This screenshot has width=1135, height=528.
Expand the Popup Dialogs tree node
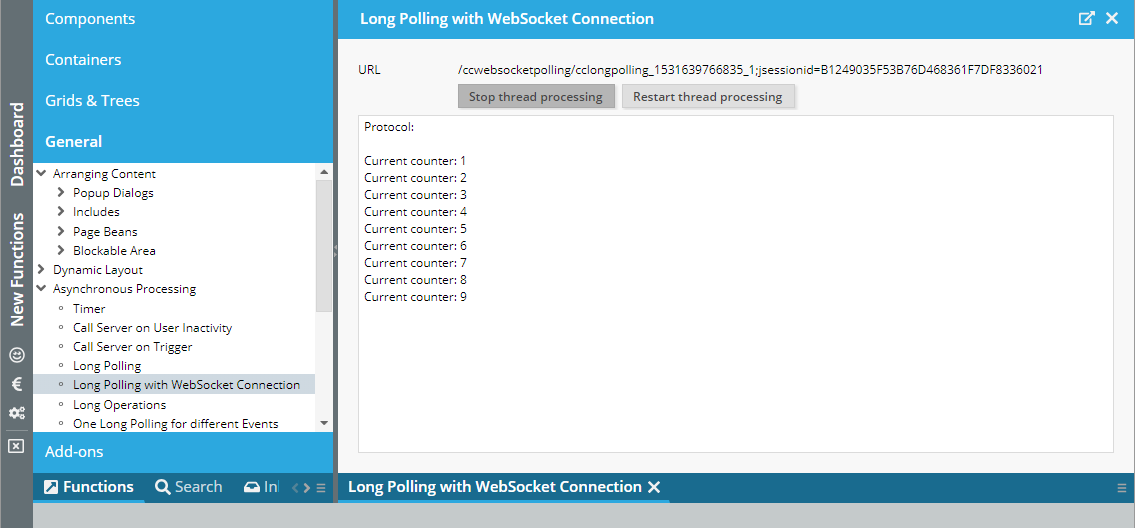pos(61,193)
